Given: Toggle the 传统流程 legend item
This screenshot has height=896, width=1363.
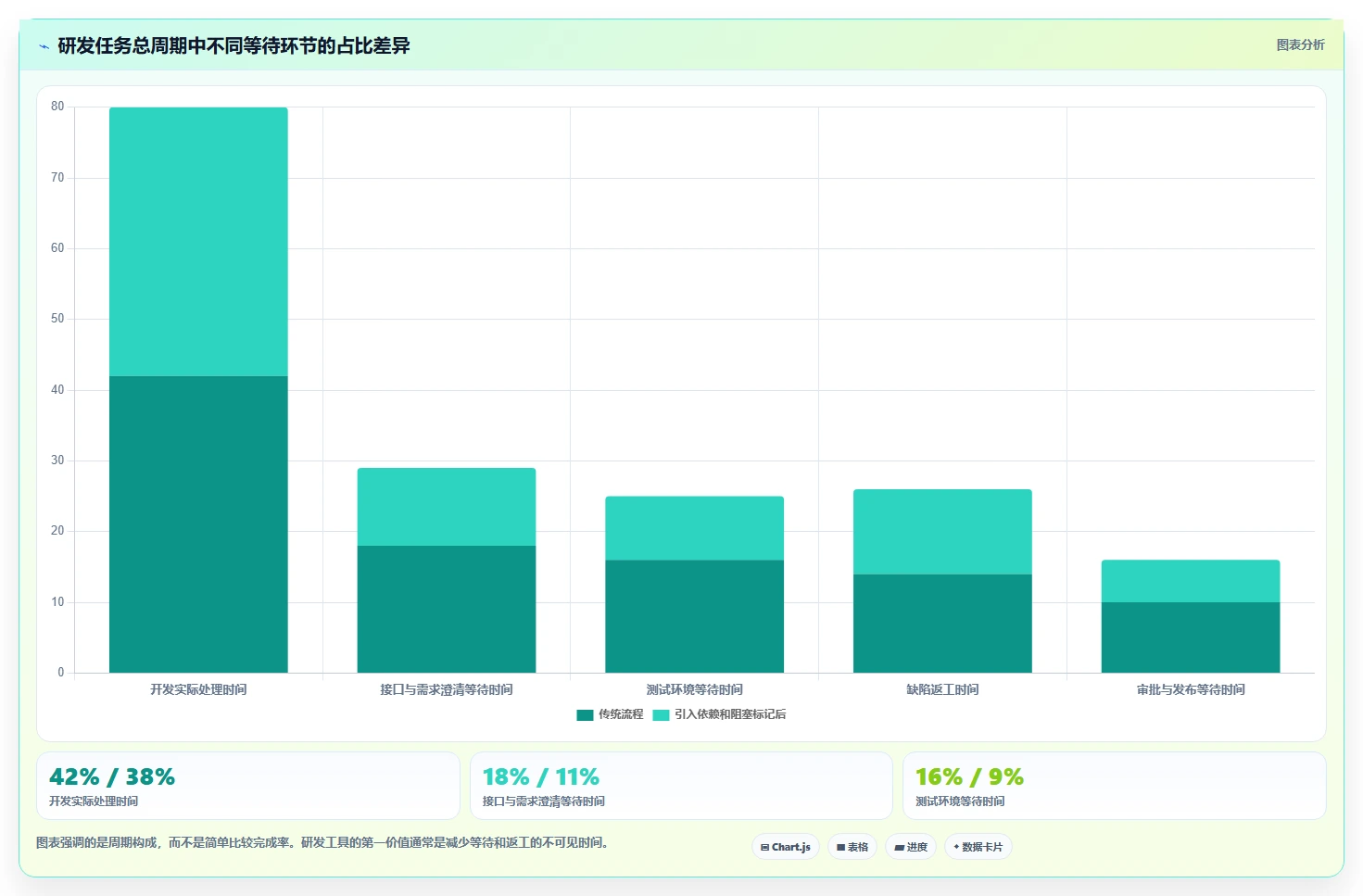Looking at the screenshot, I should click(x=610, y=714).
